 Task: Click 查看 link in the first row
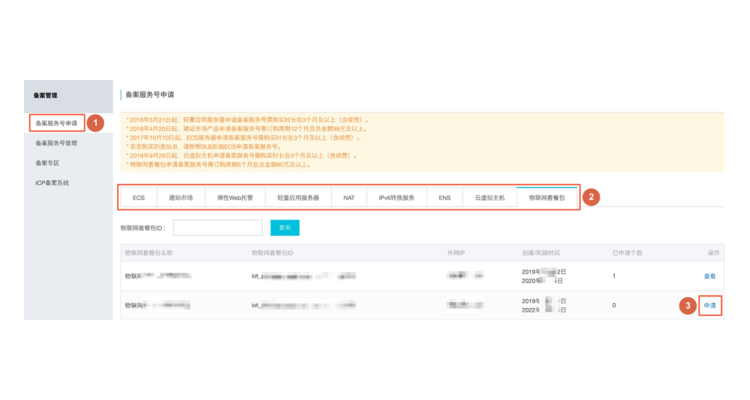click(x=709, y=276)
